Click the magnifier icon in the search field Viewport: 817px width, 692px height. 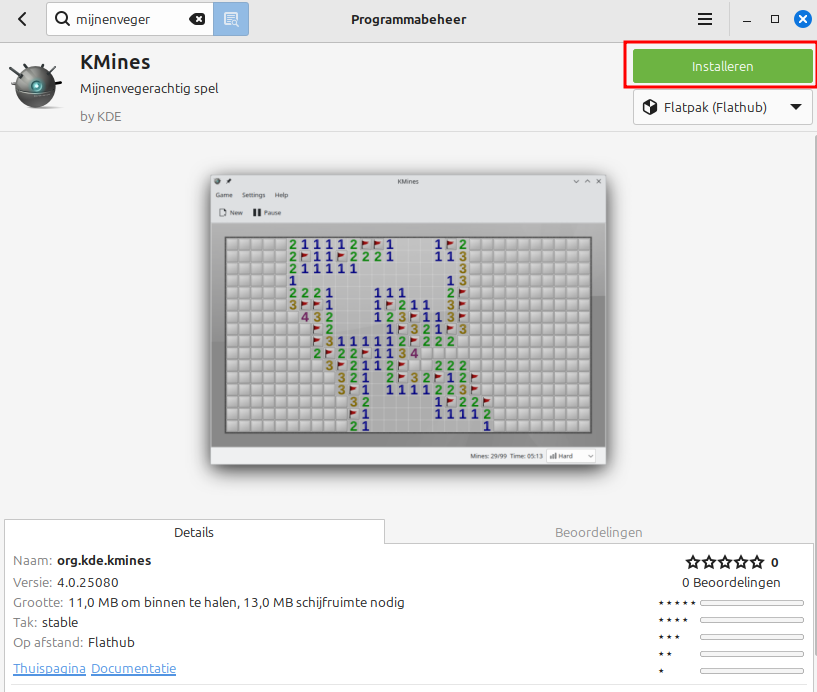pos(62,19)
